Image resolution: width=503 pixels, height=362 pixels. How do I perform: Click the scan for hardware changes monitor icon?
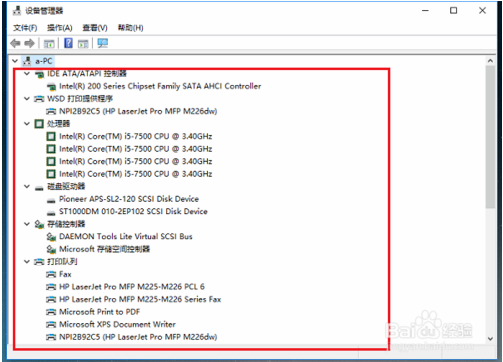(103, 43)
